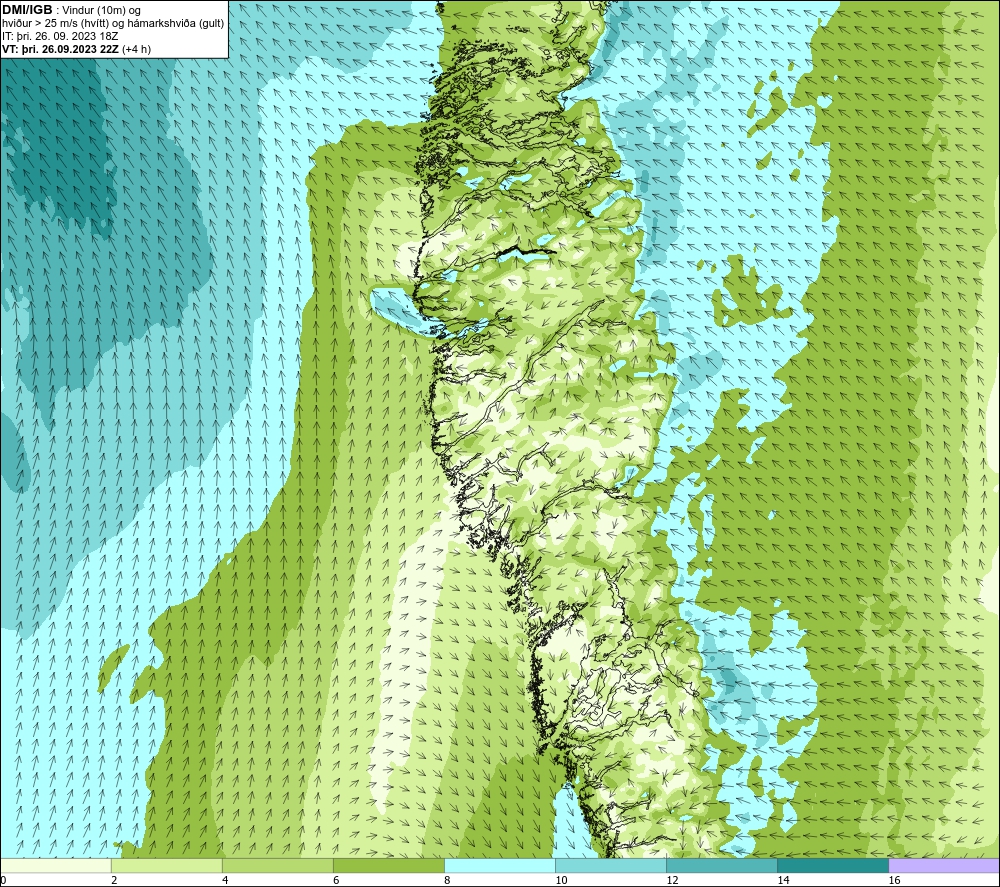
Task: Click the 'IT: þri. 26. 09. 2023 18Z' line
Action: click(60, 36)
